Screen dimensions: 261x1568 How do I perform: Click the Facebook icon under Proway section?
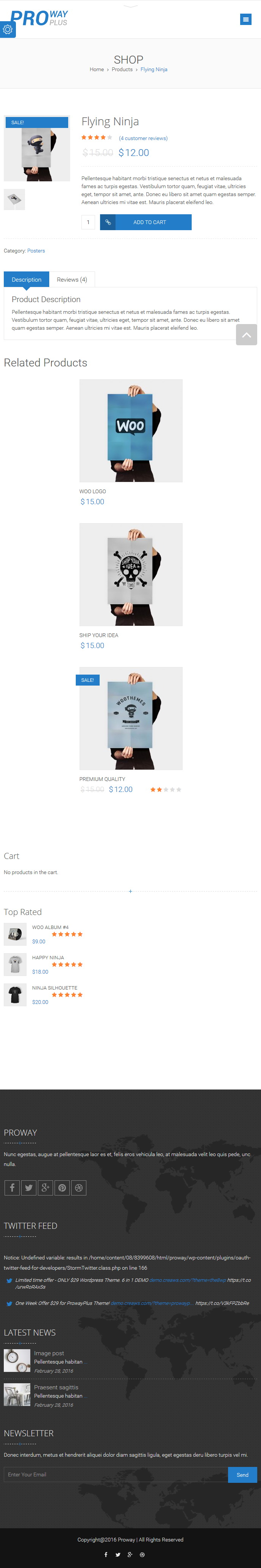[12, 1188]
